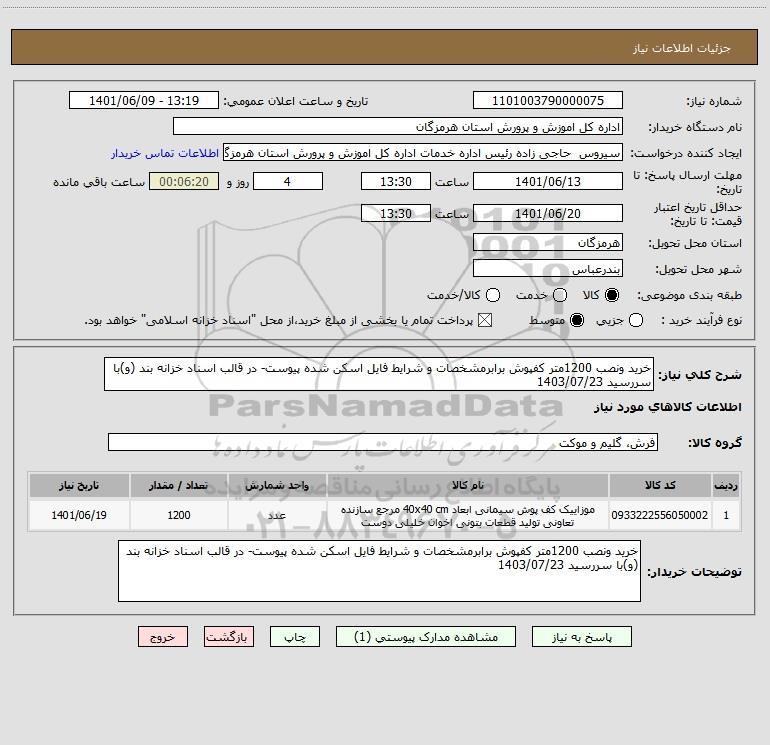The height and width of the screenshot is (745, 770).
Task: Click ردیف column header
Action: 726,485
